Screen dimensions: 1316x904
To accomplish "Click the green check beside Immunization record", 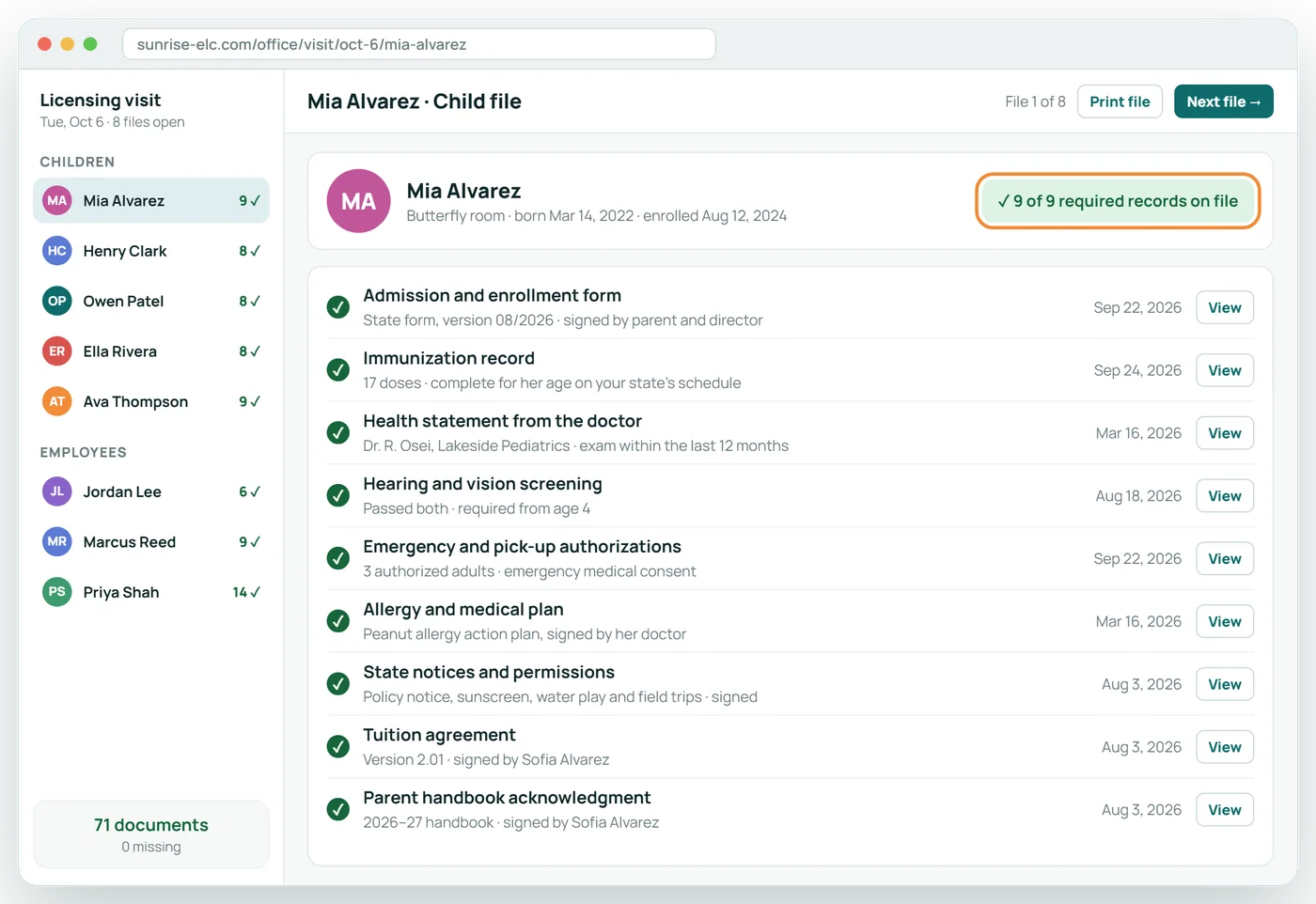I will [x=338, y=370].
